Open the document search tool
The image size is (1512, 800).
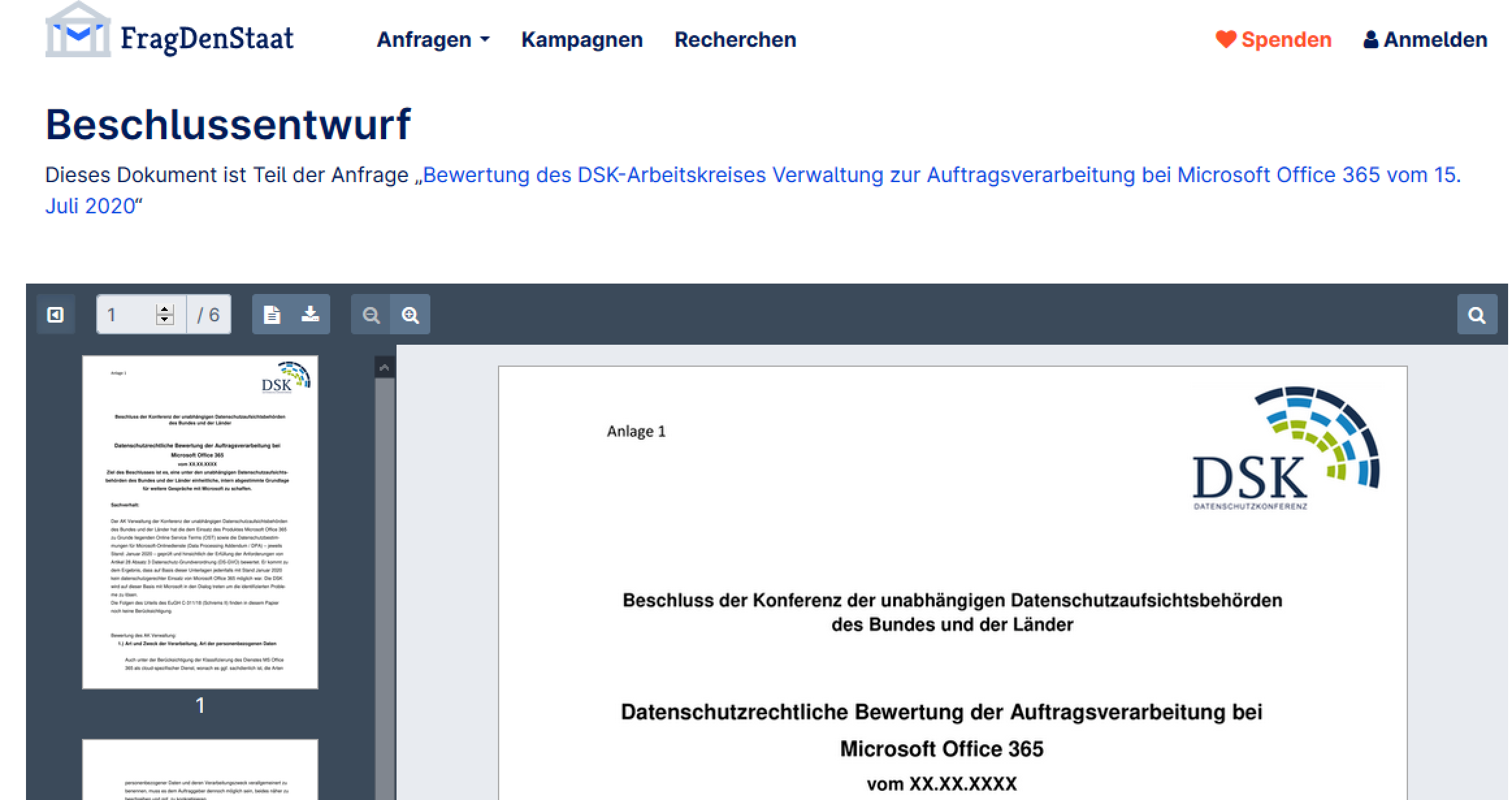(1477, 315)
